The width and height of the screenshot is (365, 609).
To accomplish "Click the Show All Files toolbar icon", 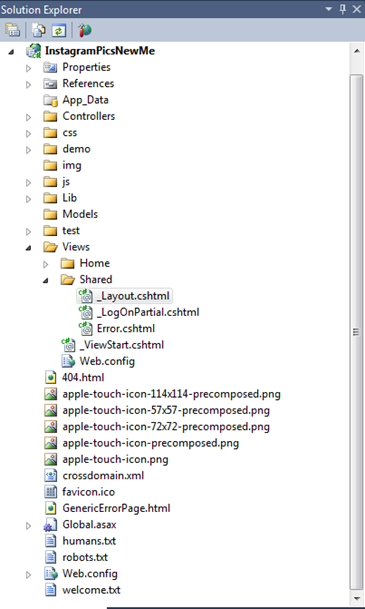I will 38,30.
